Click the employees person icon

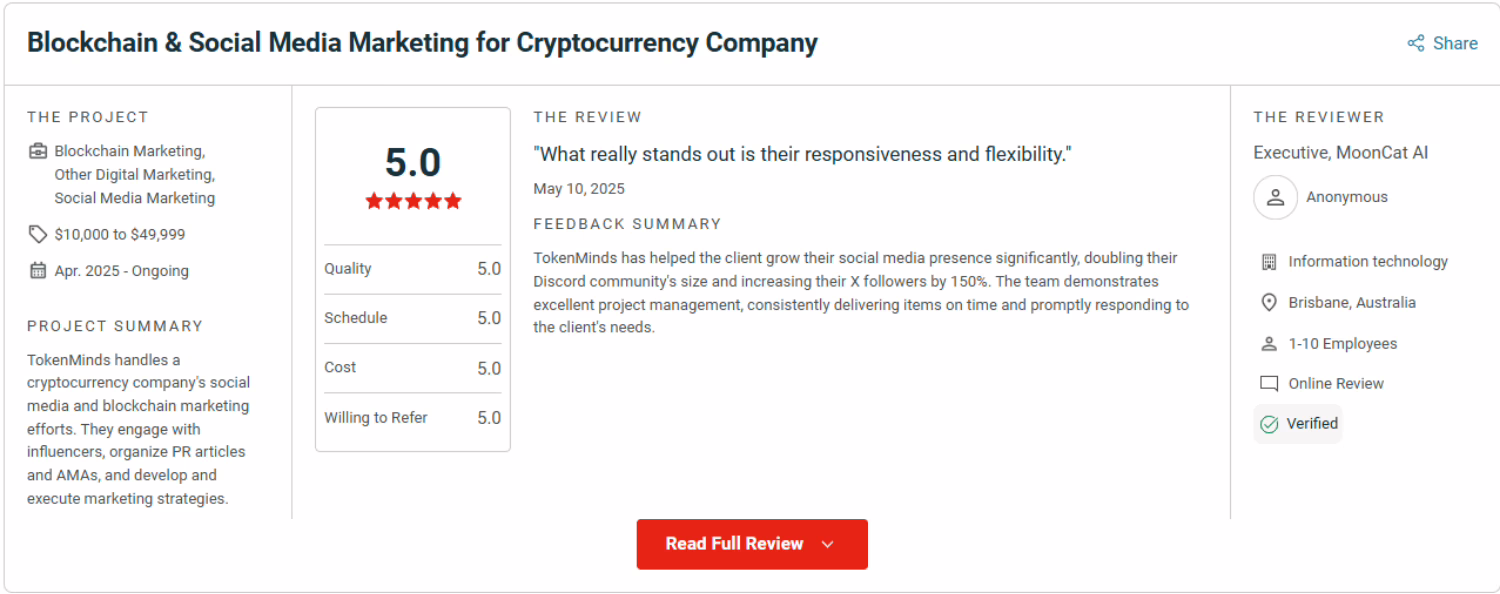click(1269, 344)
